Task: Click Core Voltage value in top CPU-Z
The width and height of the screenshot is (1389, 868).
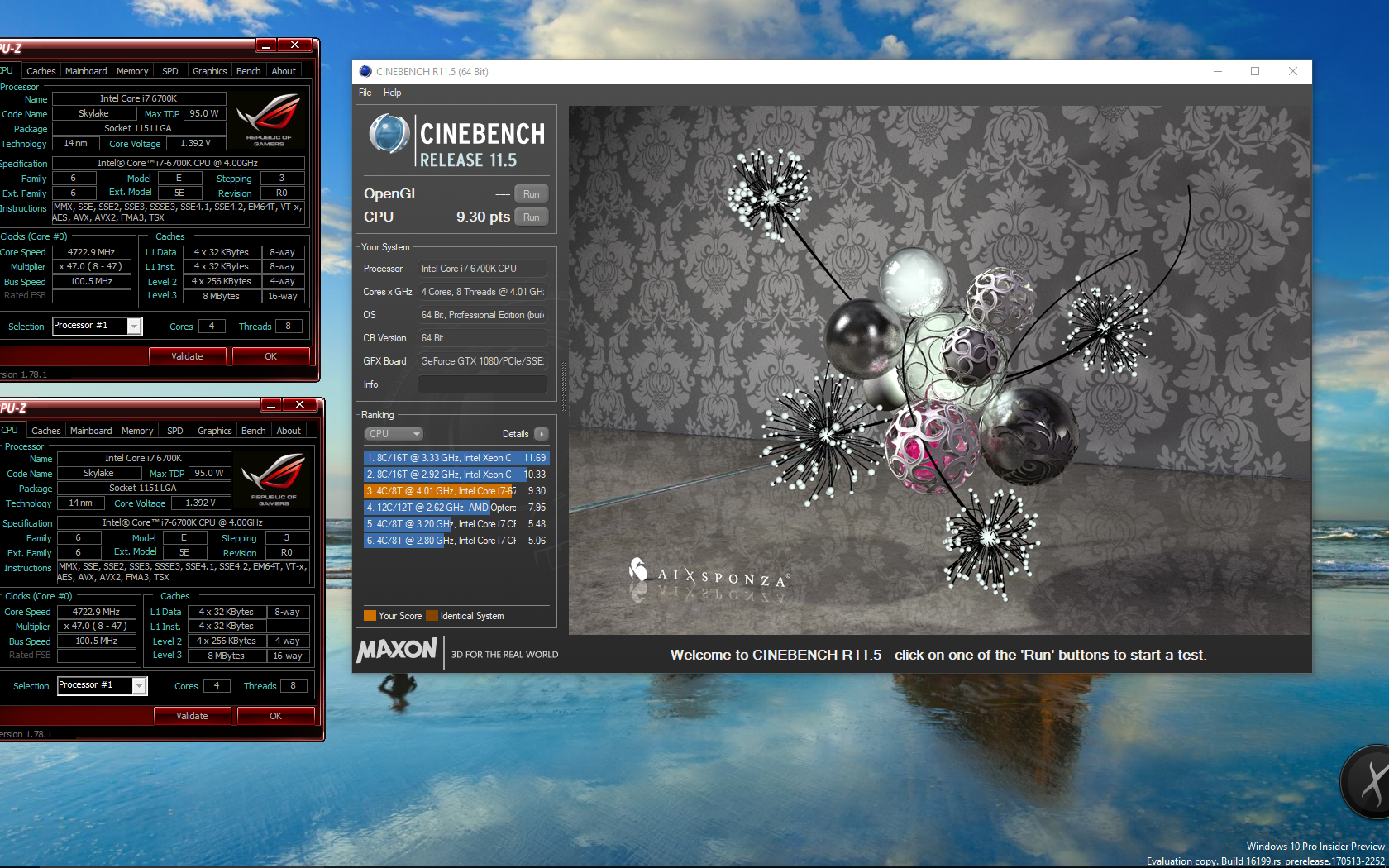Action: [196, 144]
